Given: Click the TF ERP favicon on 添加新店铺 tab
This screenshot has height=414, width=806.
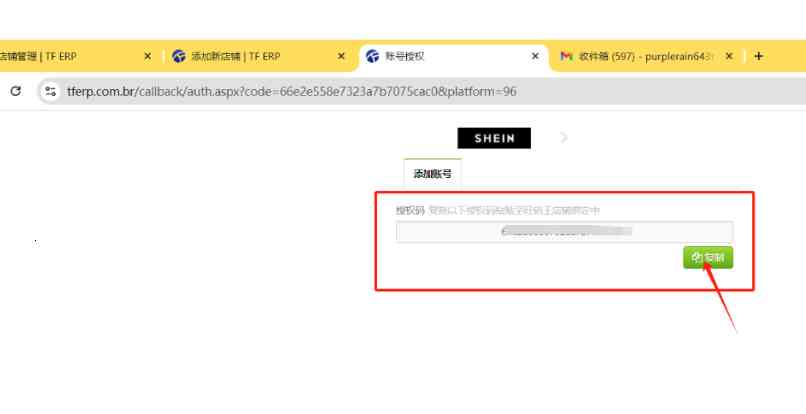Looking at the screenshot, I should pyautogui.click(x=179, y=56).
